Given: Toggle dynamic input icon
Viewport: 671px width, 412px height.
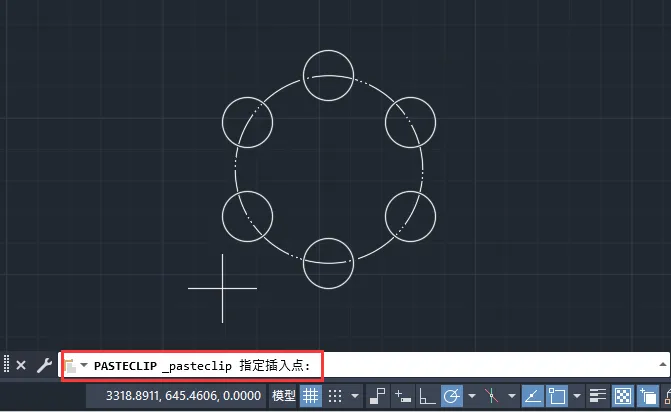Looking at the screenshot, I should 403,396.
